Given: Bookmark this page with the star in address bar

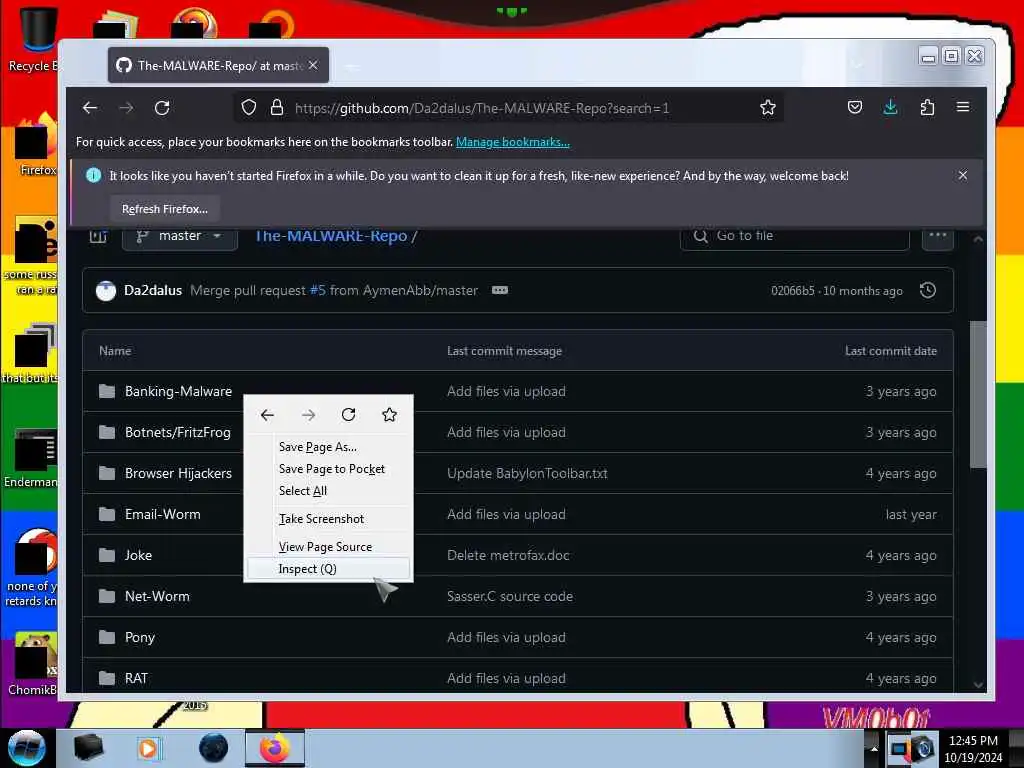Looking at the screenshot, I should (767, 108).
